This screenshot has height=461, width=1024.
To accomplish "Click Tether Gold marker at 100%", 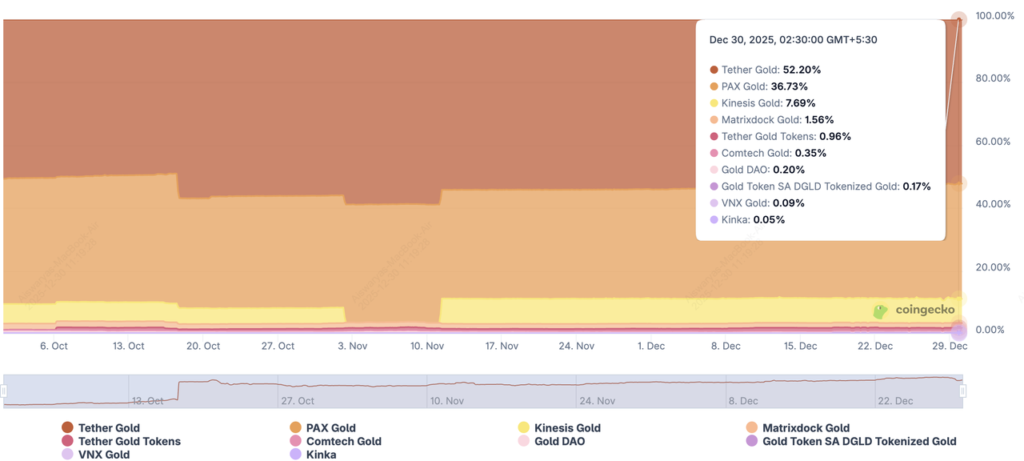I will tap(959, 17).
